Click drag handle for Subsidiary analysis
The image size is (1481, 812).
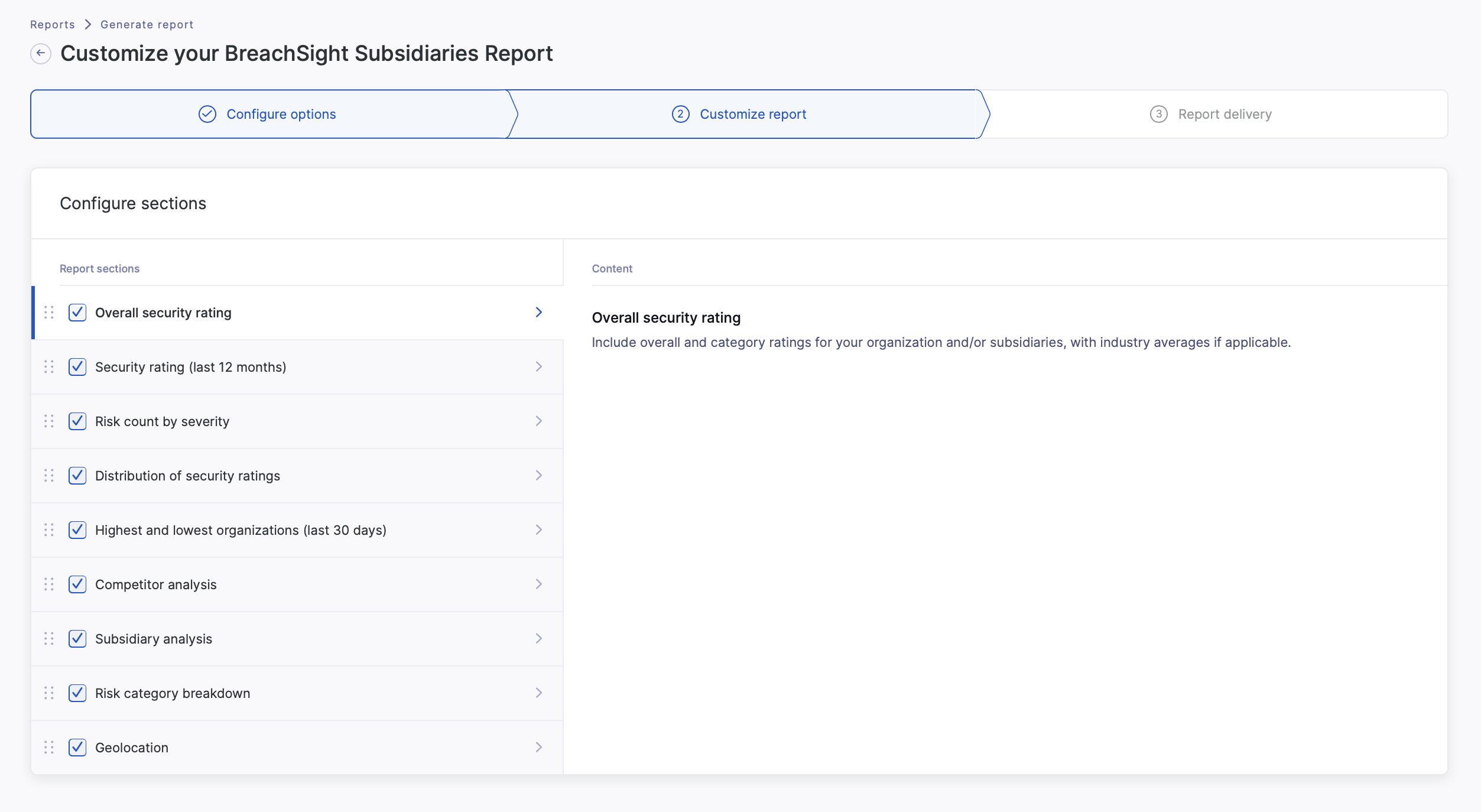click(49, 638)
